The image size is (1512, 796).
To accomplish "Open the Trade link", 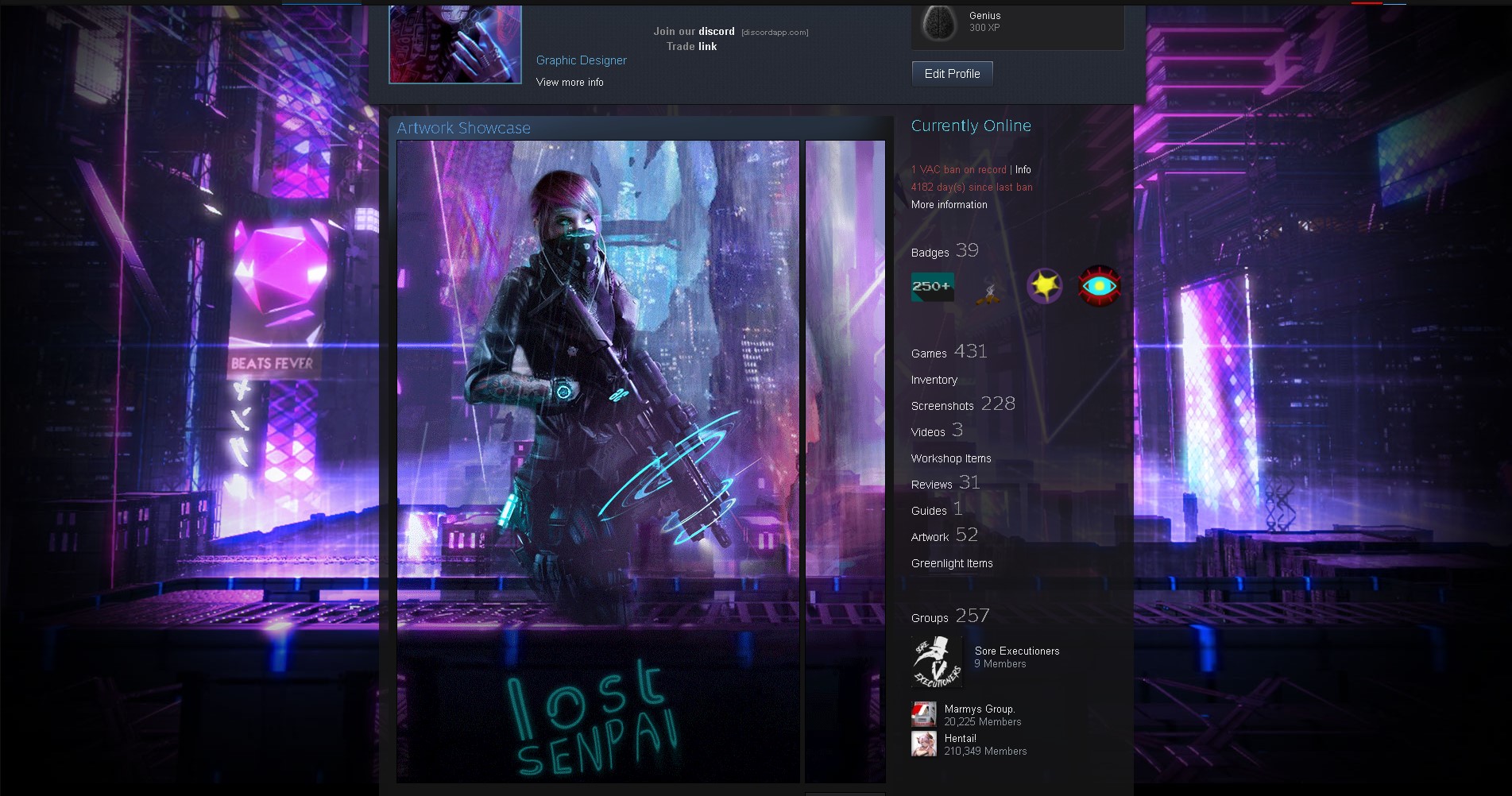I will pos(708,47).
